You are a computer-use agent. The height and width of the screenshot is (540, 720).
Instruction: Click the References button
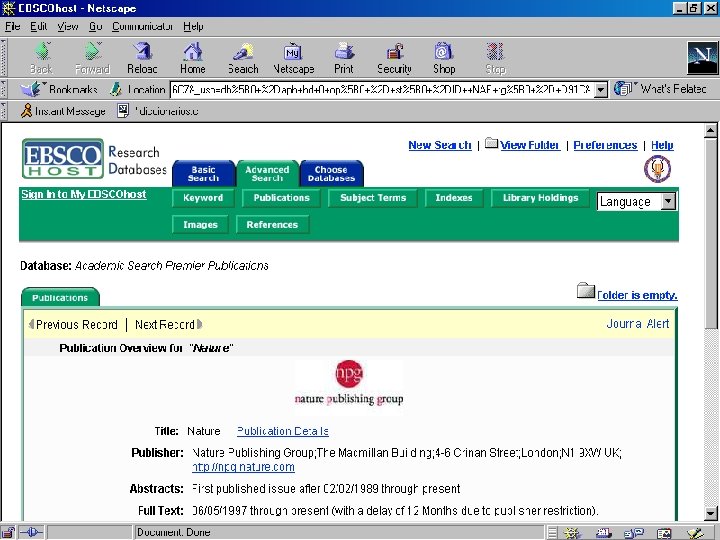[272, 225]
